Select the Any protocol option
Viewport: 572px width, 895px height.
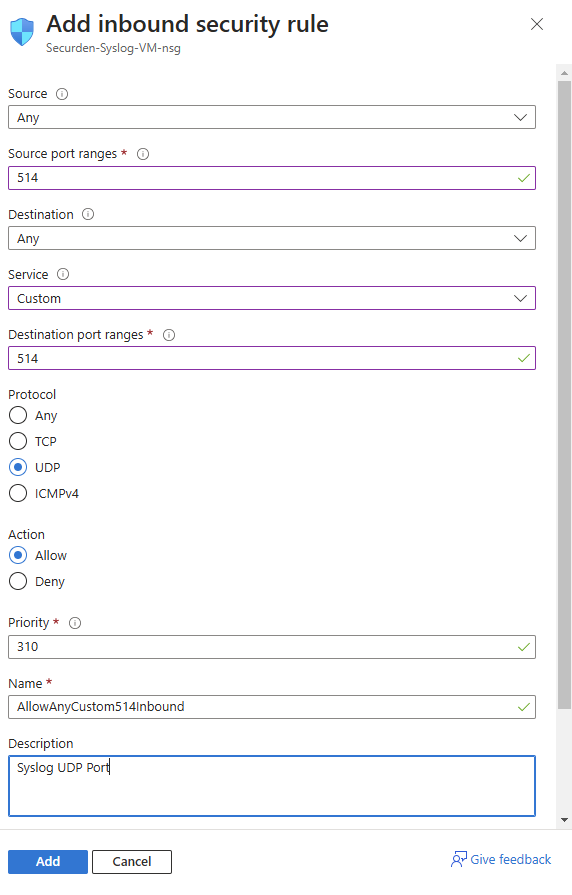(x=18, y=416)
